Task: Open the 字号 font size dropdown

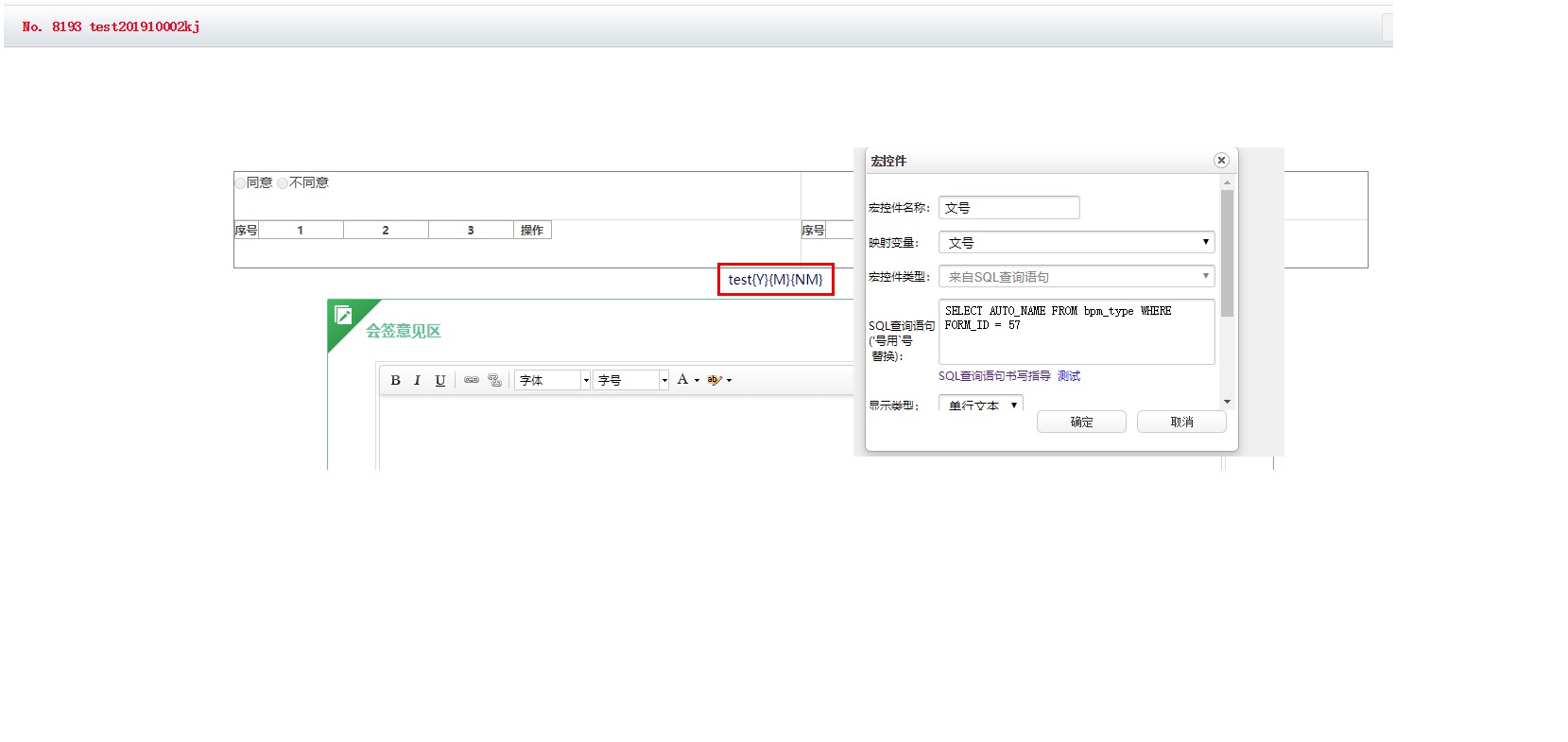Action: [631, 380]
